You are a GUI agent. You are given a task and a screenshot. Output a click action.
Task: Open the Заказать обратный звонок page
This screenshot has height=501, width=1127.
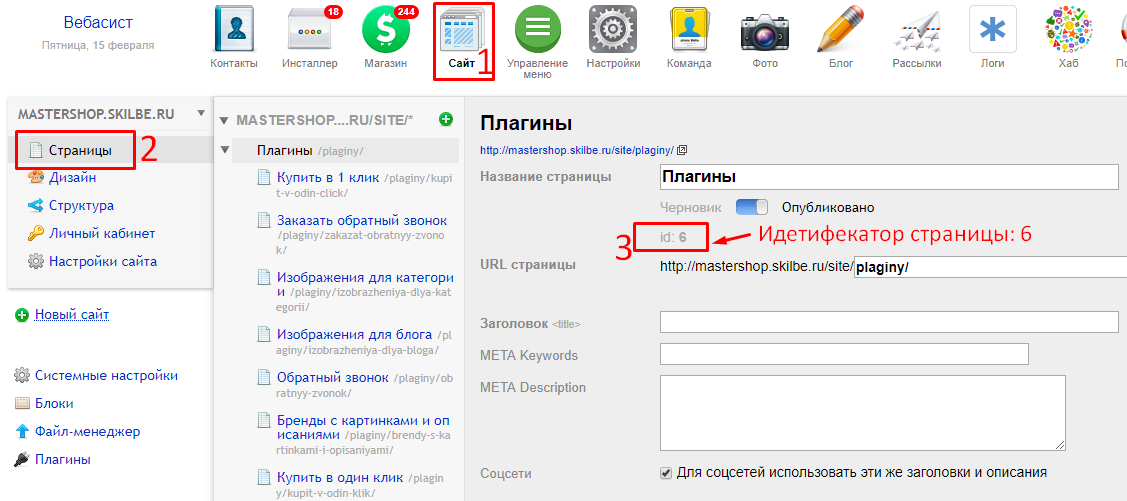[x=362, y=220]
